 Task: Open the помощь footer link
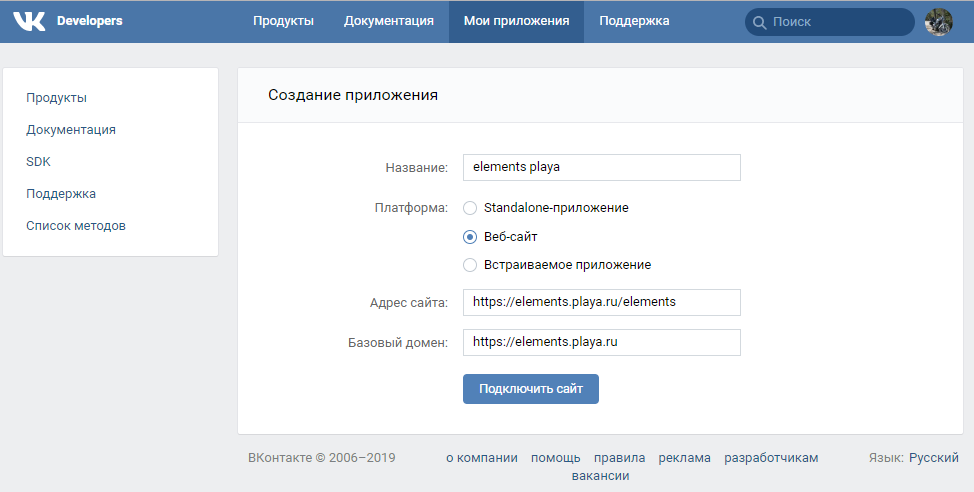coord(555,458)
